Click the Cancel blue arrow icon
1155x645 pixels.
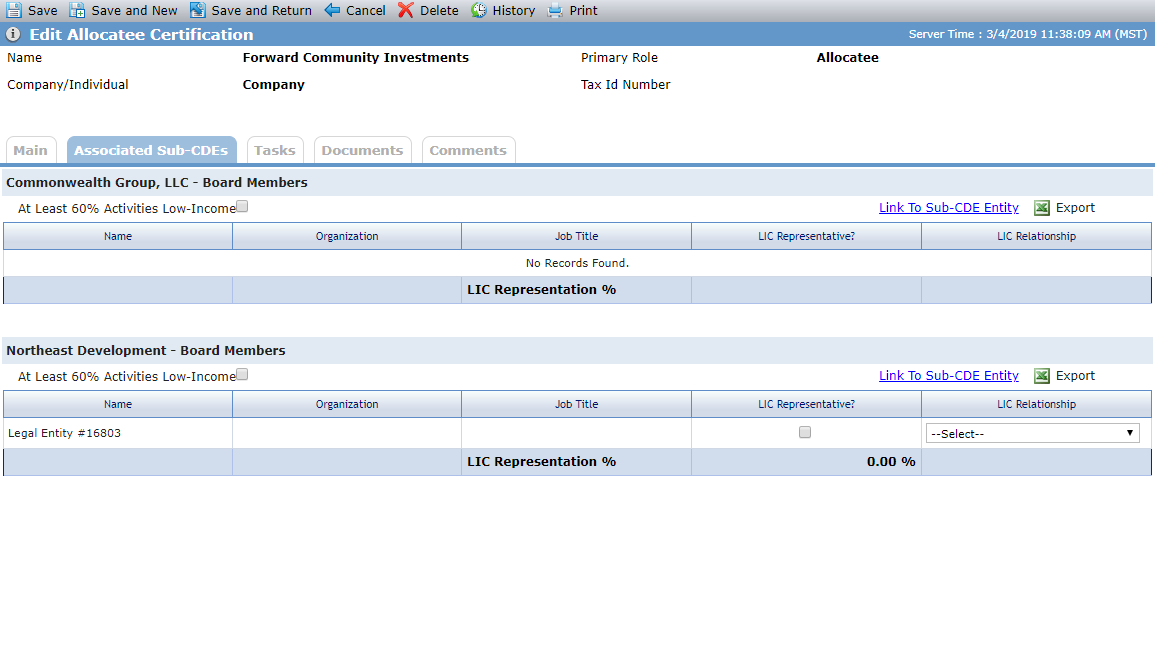coord(332,10)
